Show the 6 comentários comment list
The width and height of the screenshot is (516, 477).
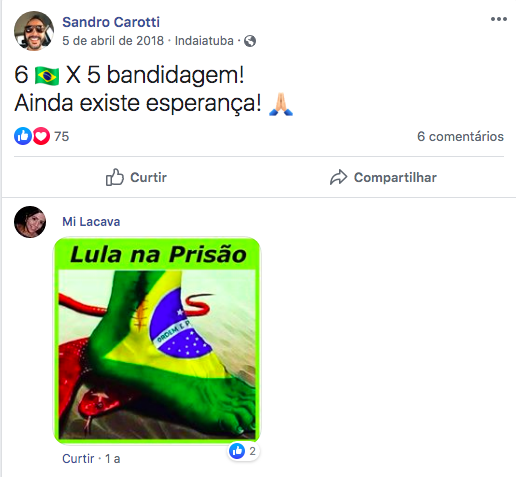coord(460,136)
